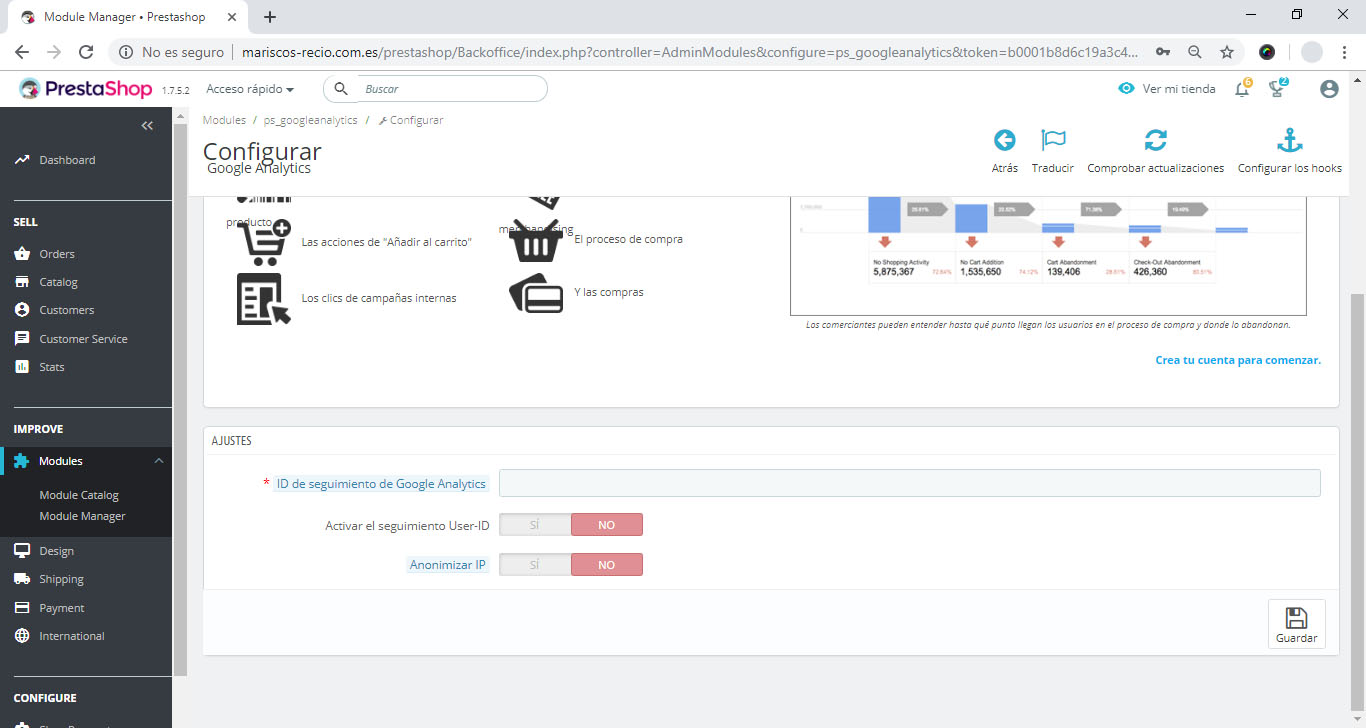Open Customer Service in the sidebar
The height and width of the screenshot is (728, 1366).
coord(83,339)
